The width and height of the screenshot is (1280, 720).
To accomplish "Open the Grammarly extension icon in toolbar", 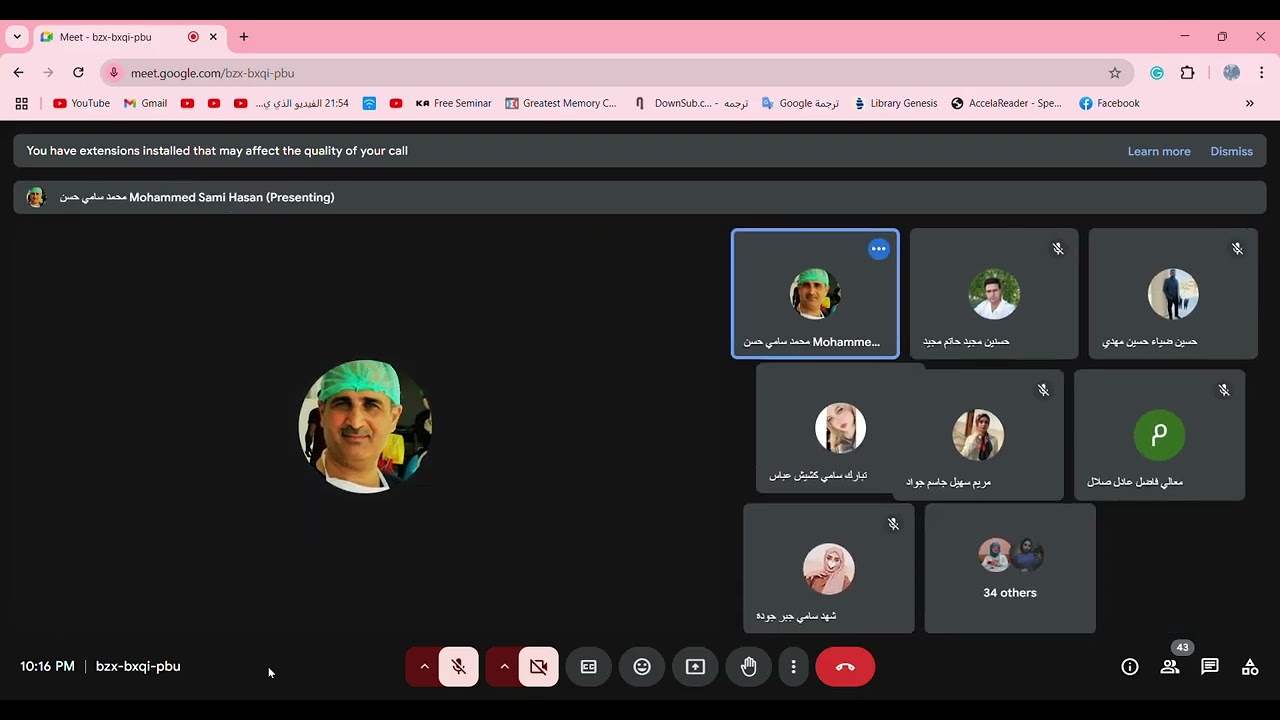I will point(1157,73).
